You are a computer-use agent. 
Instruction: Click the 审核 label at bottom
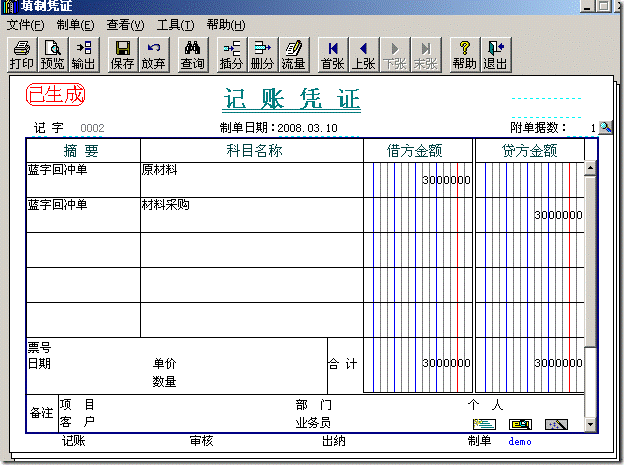point(201,441)
